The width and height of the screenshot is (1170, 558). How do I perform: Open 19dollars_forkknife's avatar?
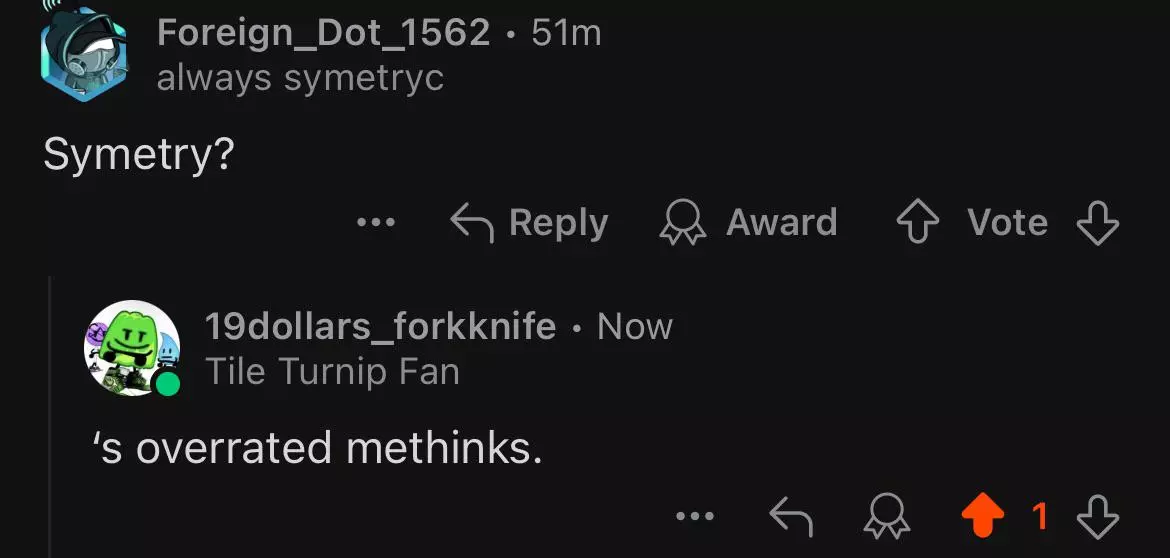coord(132,347)
